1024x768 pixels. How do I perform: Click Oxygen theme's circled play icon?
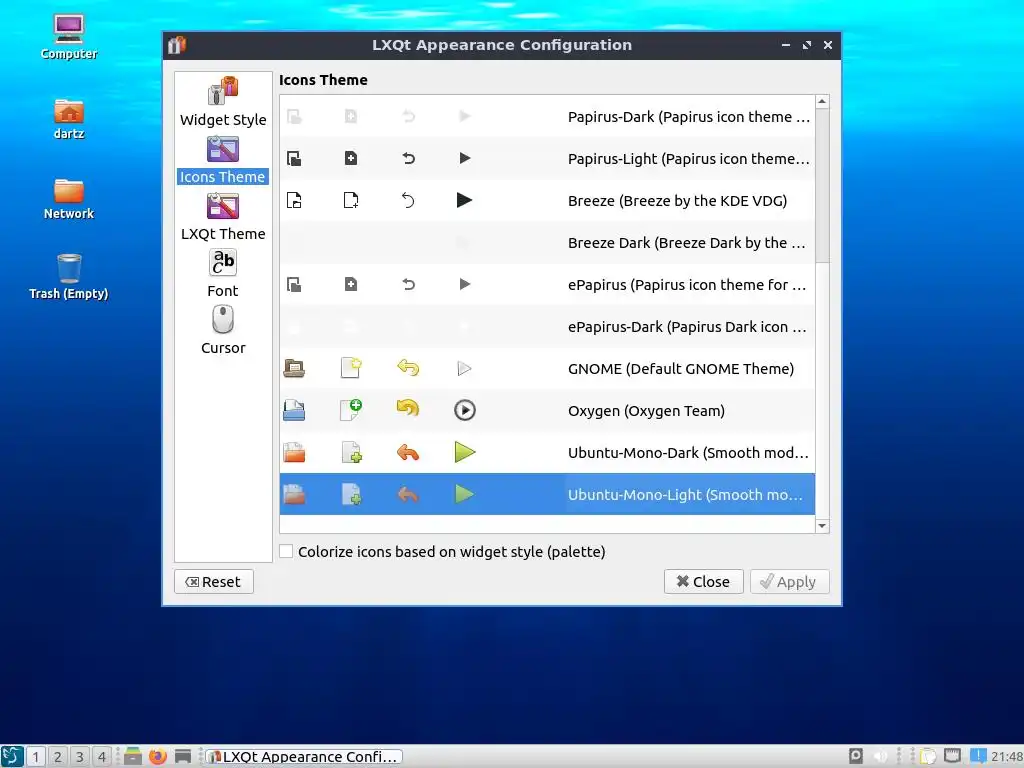pyautogui.click(x=464, y=411)
